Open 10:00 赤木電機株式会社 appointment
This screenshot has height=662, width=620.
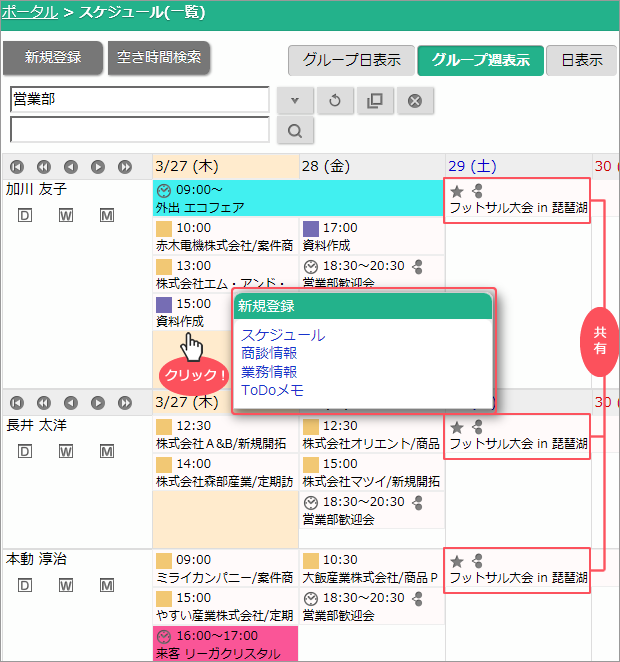click(225, 236)
